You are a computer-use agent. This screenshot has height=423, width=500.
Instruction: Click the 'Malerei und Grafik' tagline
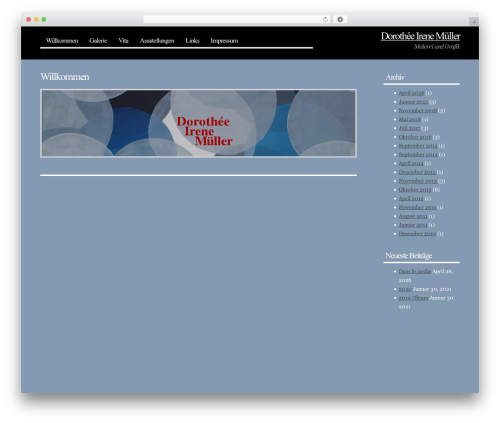click(437, 47)
